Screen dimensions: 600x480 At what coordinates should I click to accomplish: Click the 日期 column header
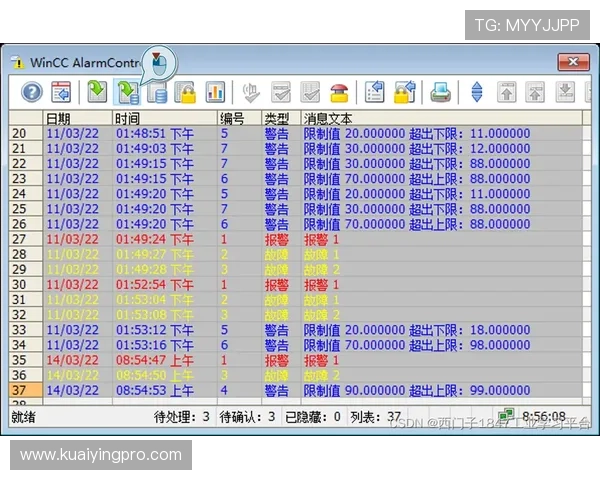click(x=78, y=118)
